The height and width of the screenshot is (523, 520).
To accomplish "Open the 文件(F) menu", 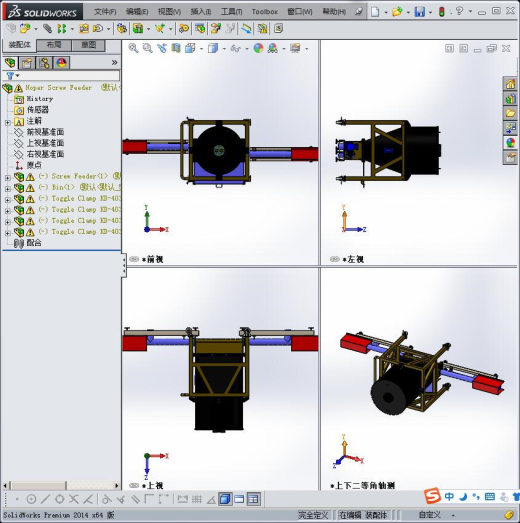I will 105,12.
